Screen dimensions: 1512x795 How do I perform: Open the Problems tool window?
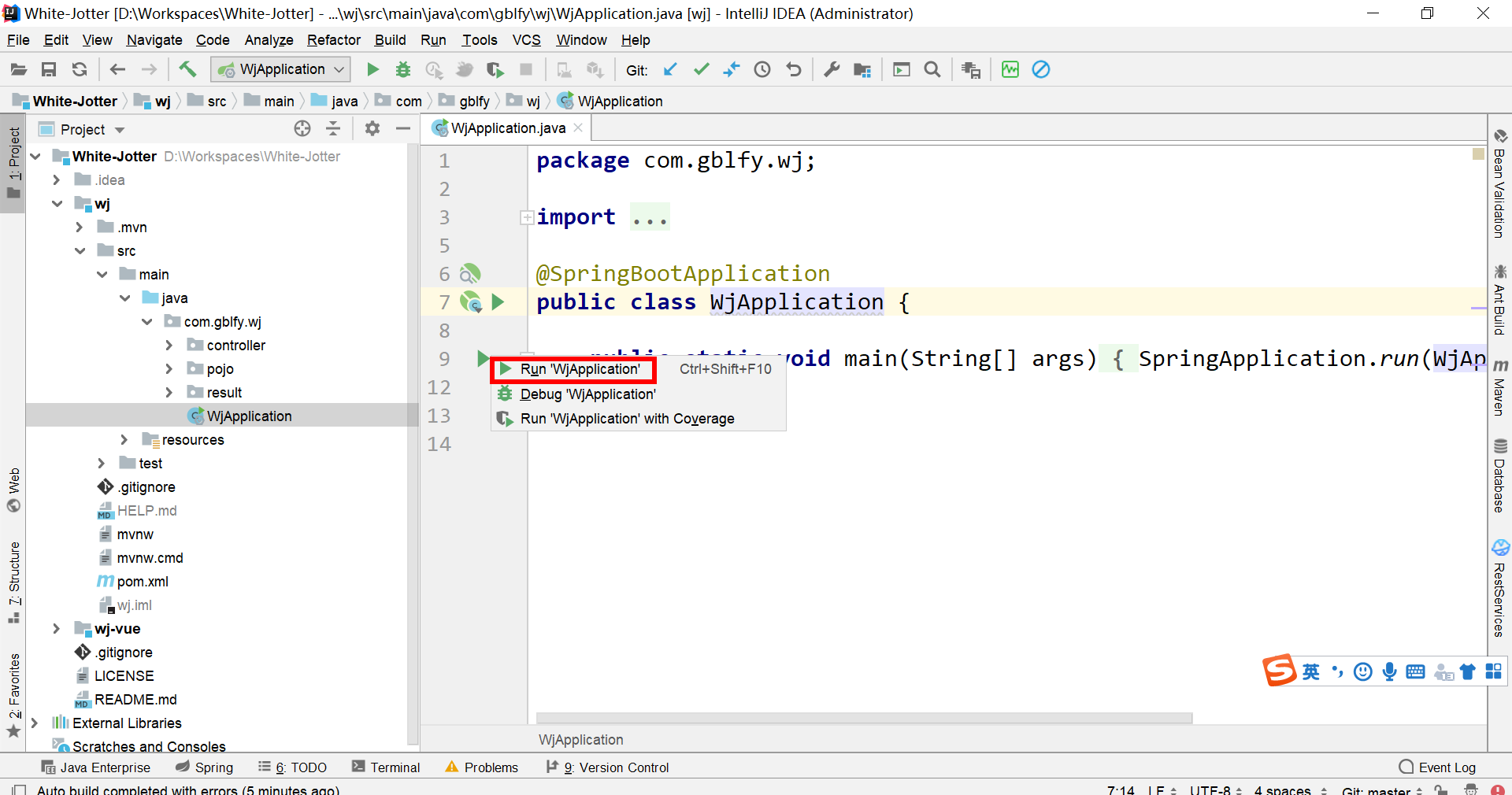(x=481, y=767)
